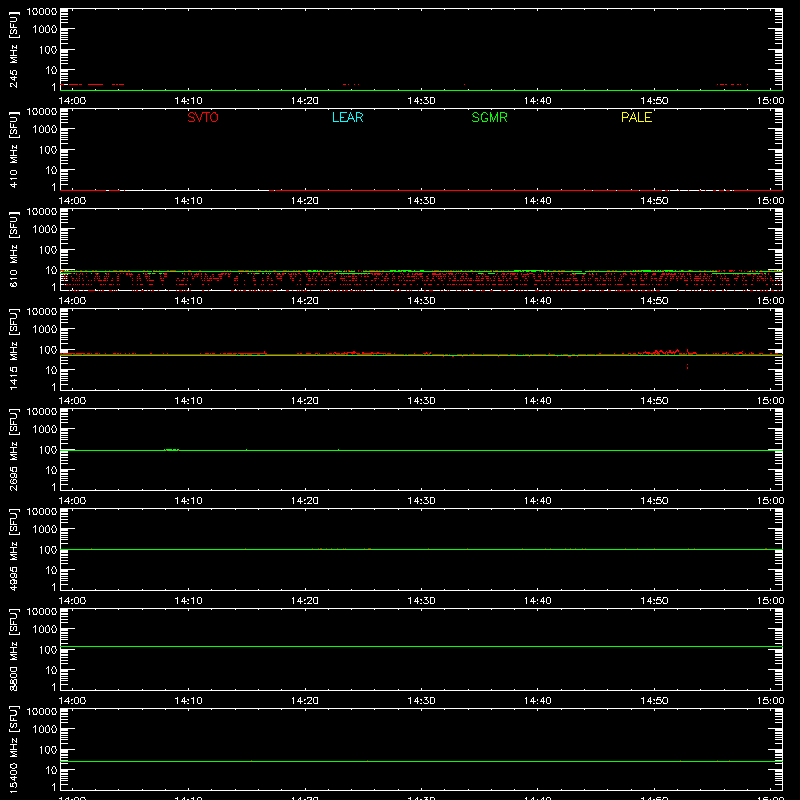Click 15:00 tick label below 4995 MHz plot

click(770, 601)
